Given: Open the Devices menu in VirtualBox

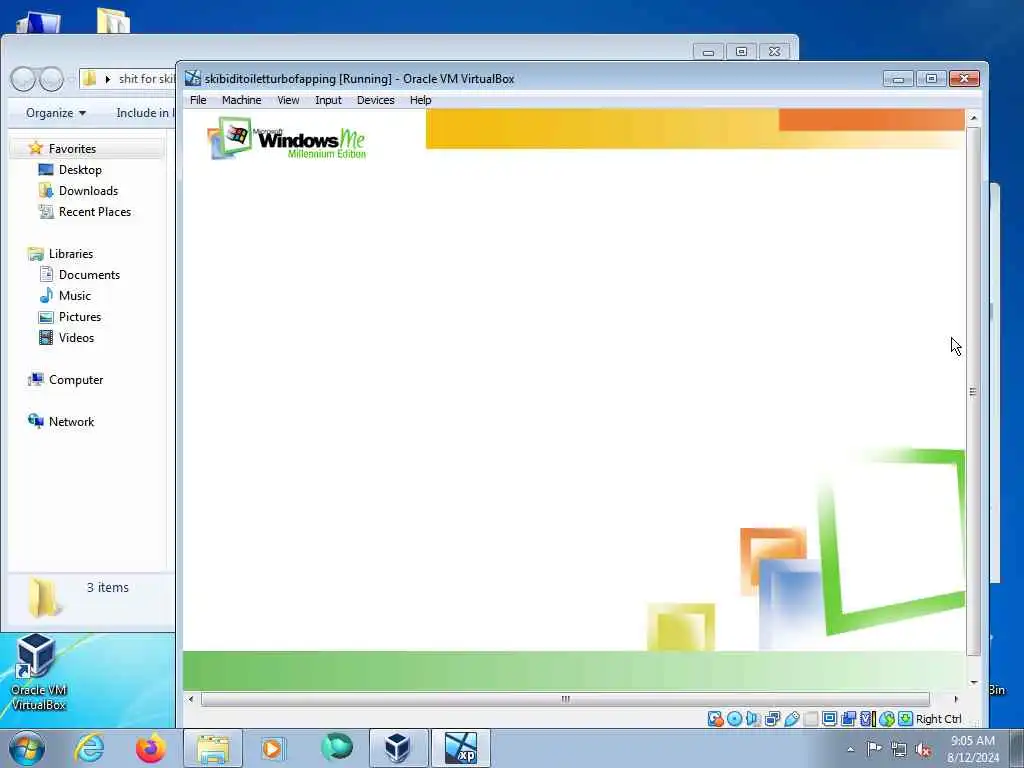Looking at the screenshot, I should click(376, 100).
